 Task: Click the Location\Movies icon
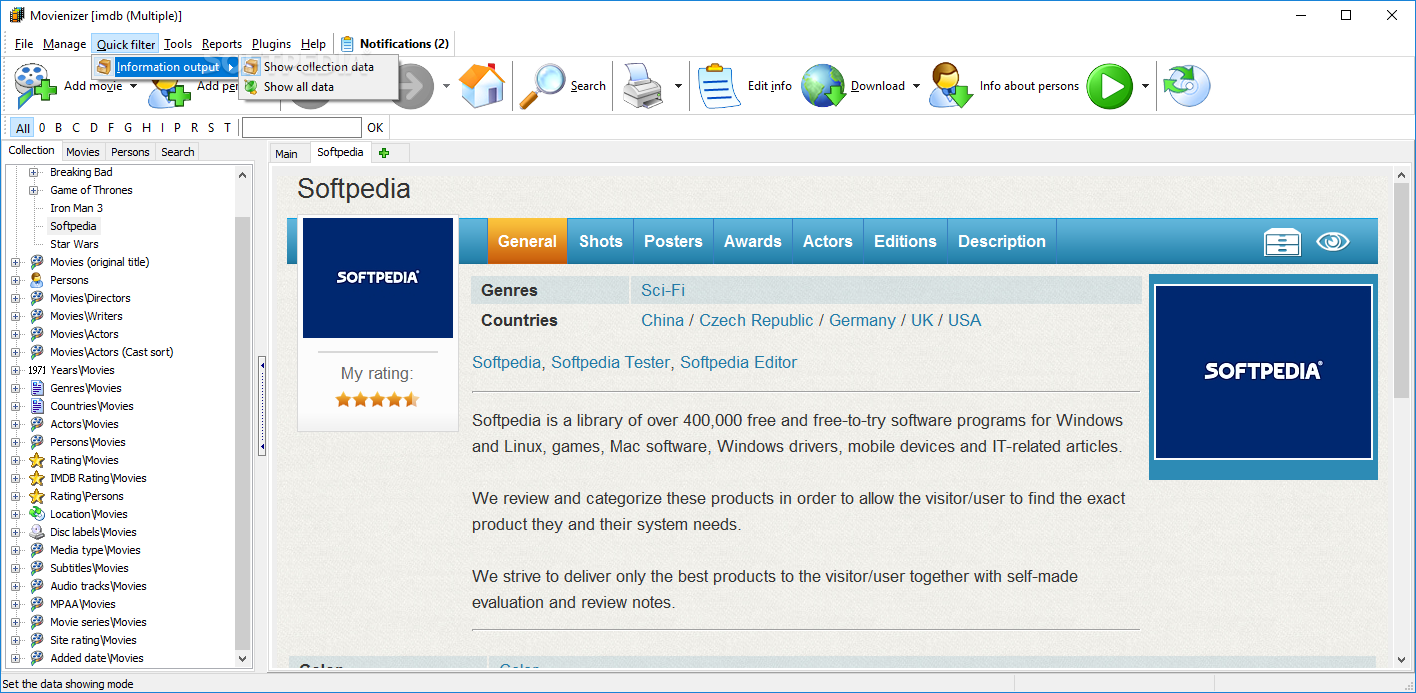37,514
